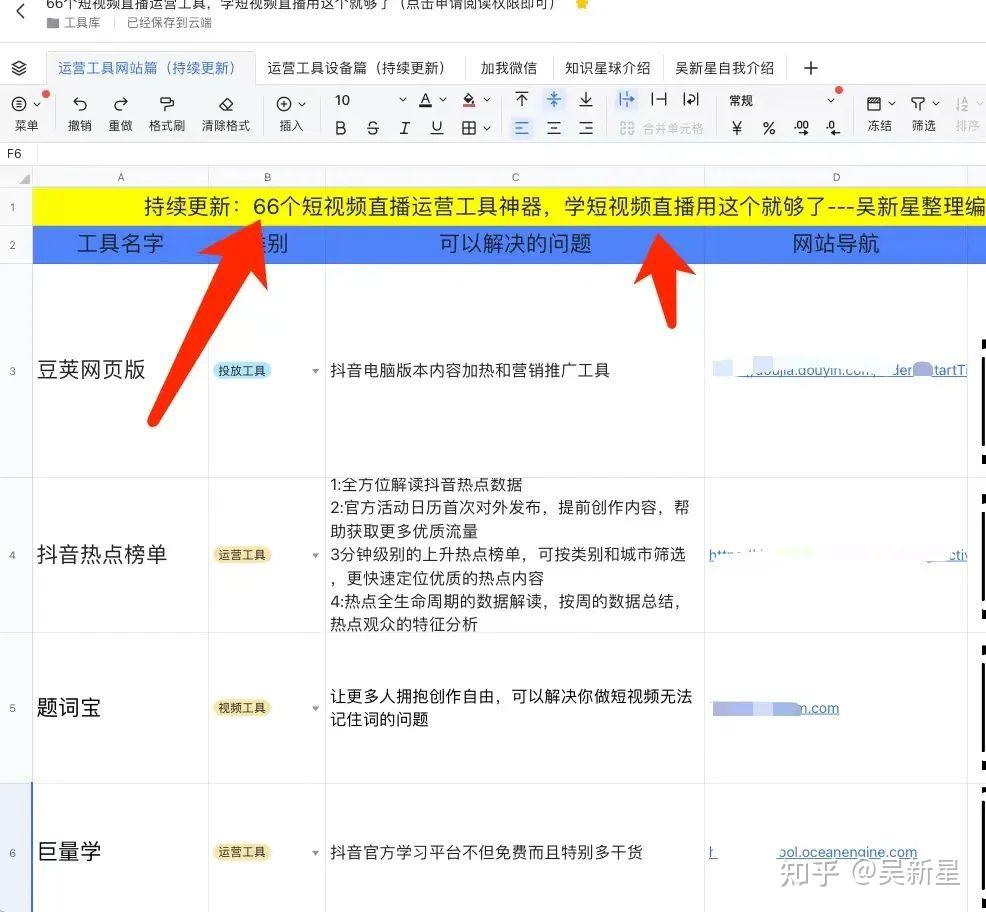Click the 清除格式 eraser icon
The height and width of the screenshot is (912, 986).
click(x=226, y=103)
